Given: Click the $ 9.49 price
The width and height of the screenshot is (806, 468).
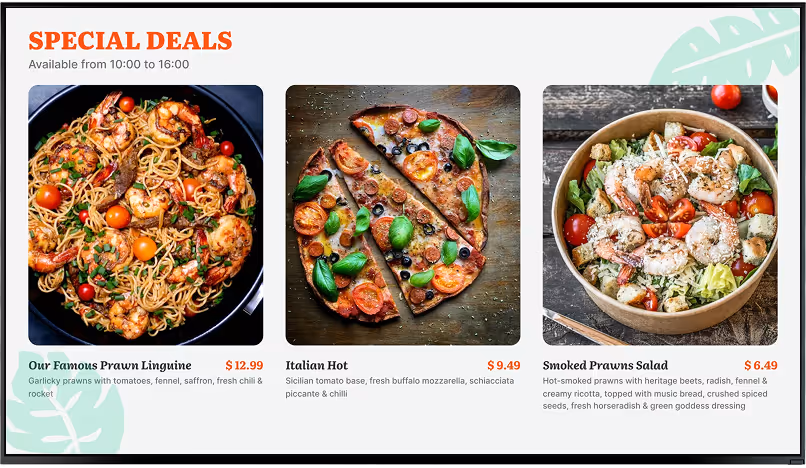Looking at the screenshot, I should 504,366.
